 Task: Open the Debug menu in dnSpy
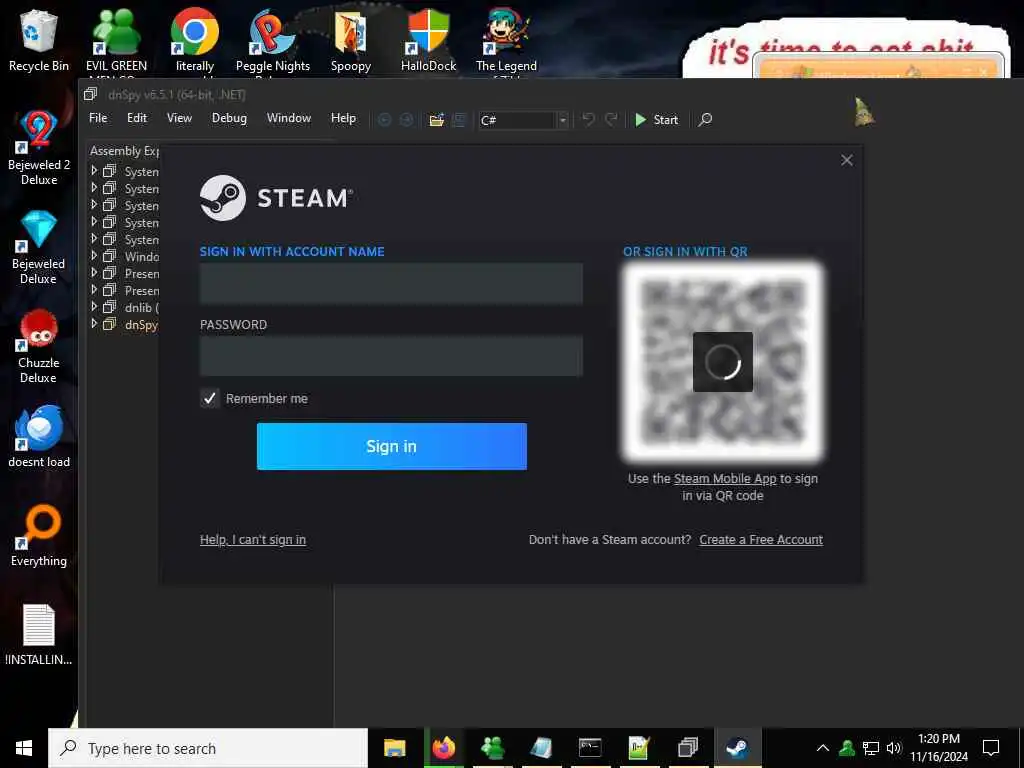(x=229, y=118)
